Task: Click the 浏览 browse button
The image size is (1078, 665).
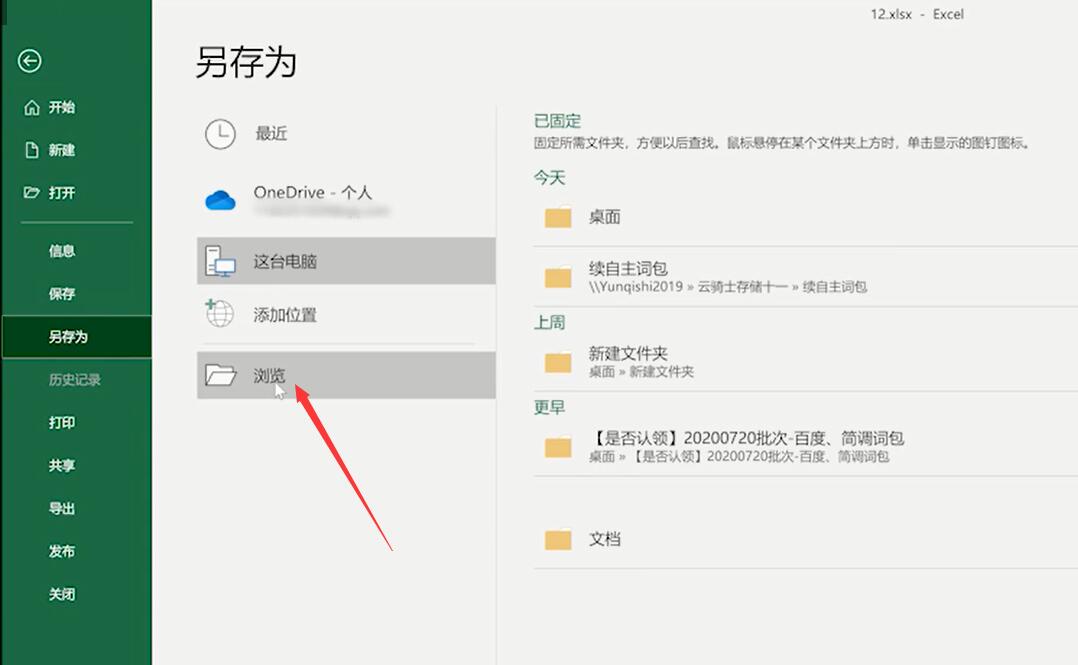Action: [346, 375]
